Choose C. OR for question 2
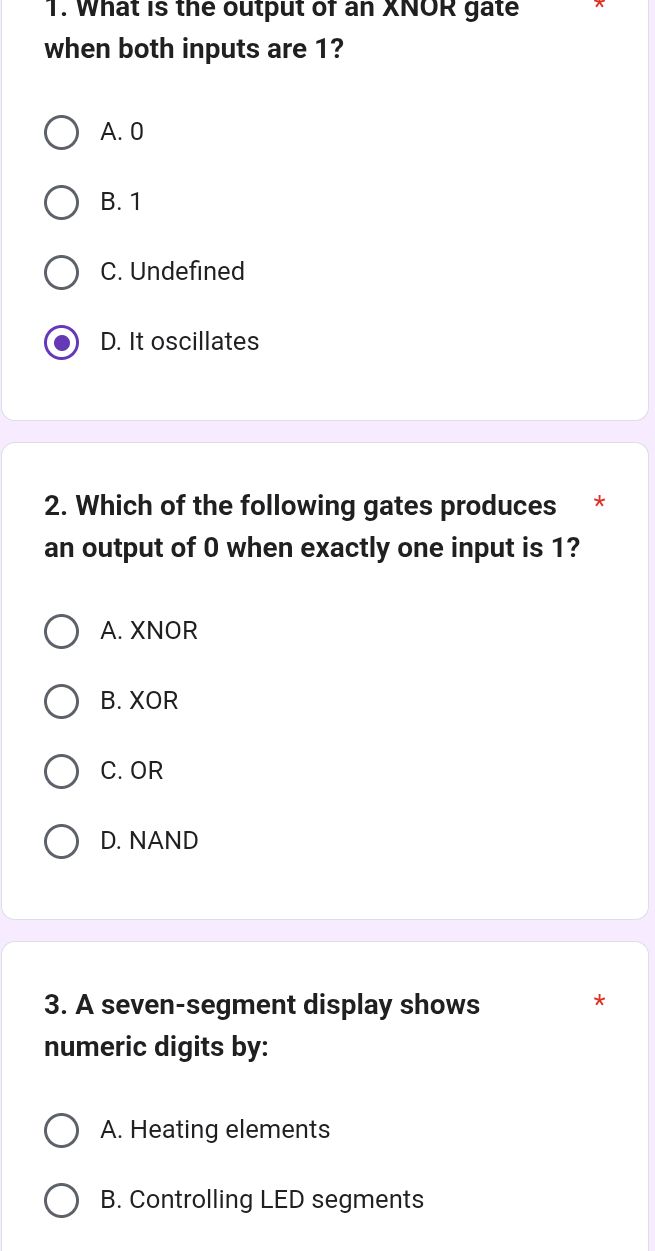 tap(61, 771)
